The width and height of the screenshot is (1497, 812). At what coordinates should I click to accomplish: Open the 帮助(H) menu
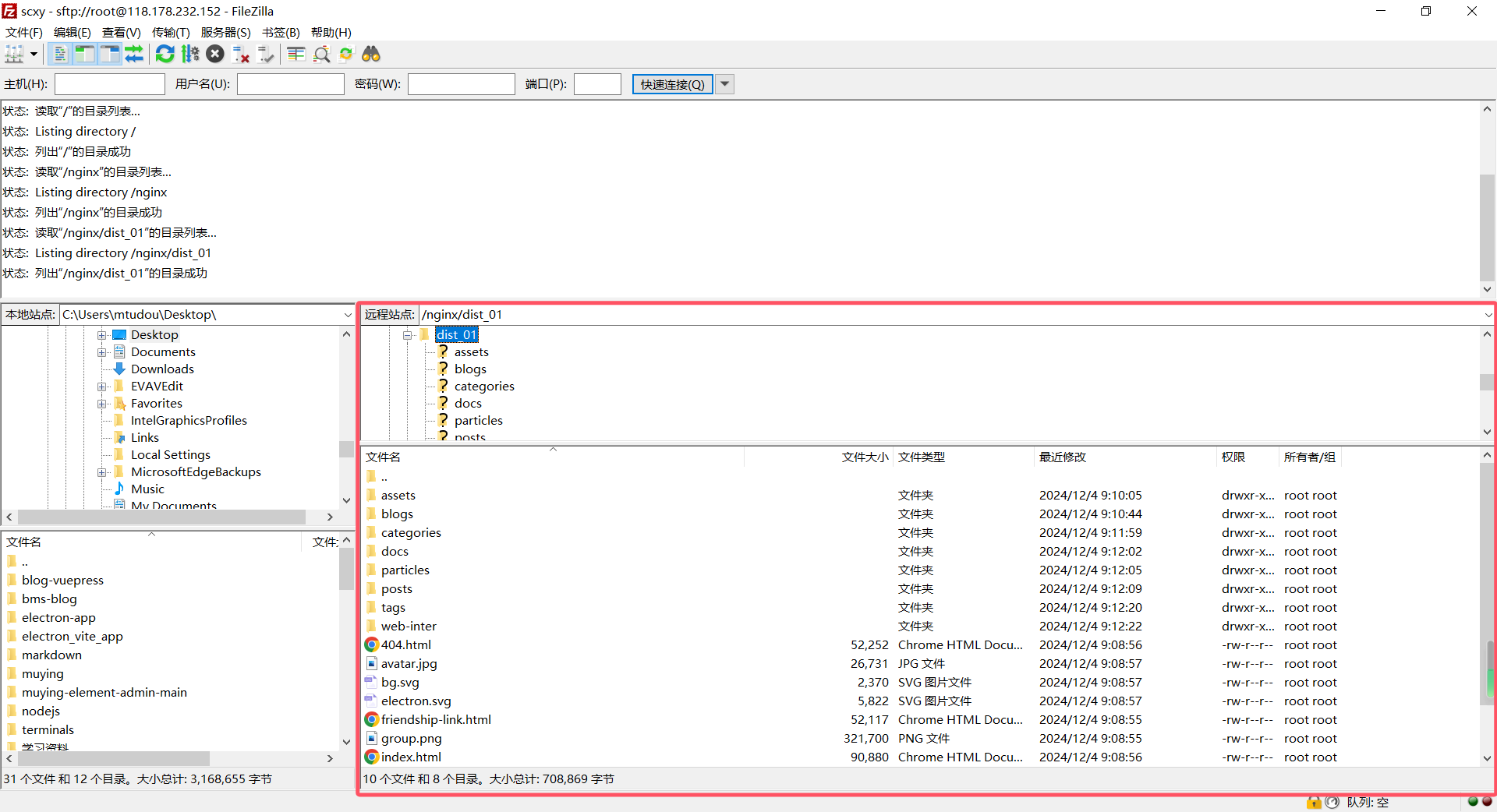(x=331, y=32)
